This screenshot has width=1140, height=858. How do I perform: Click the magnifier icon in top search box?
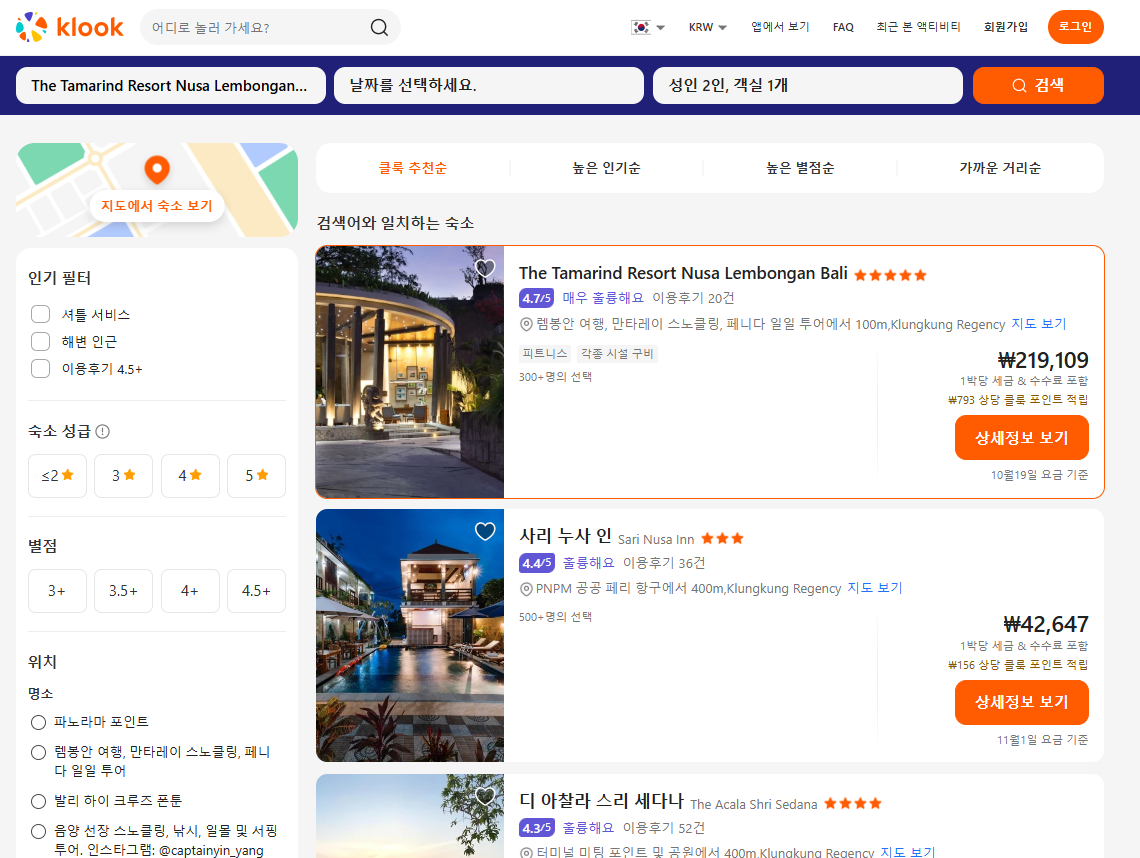point(379,28)
